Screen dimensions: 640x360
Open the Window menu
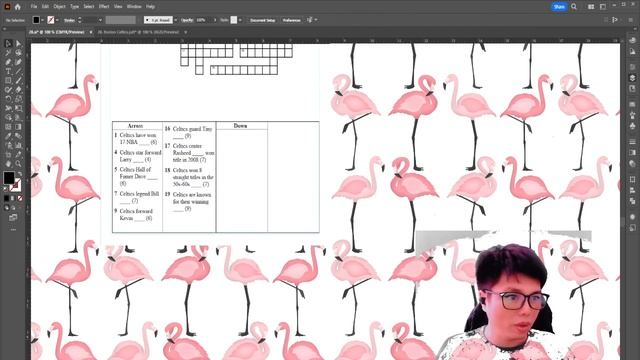(x=134, y=7)
